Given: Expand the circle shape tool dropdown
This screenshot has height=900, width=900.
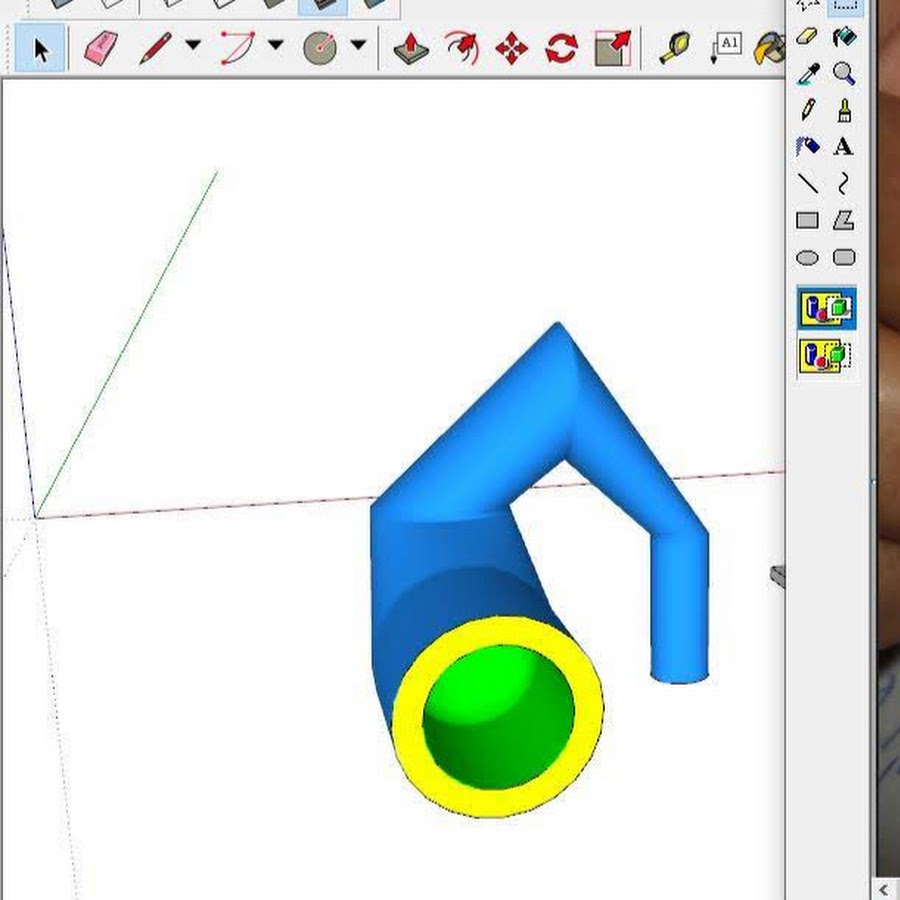Looking at the screenshot, I should pyautogui.click(x=358, y=46).
